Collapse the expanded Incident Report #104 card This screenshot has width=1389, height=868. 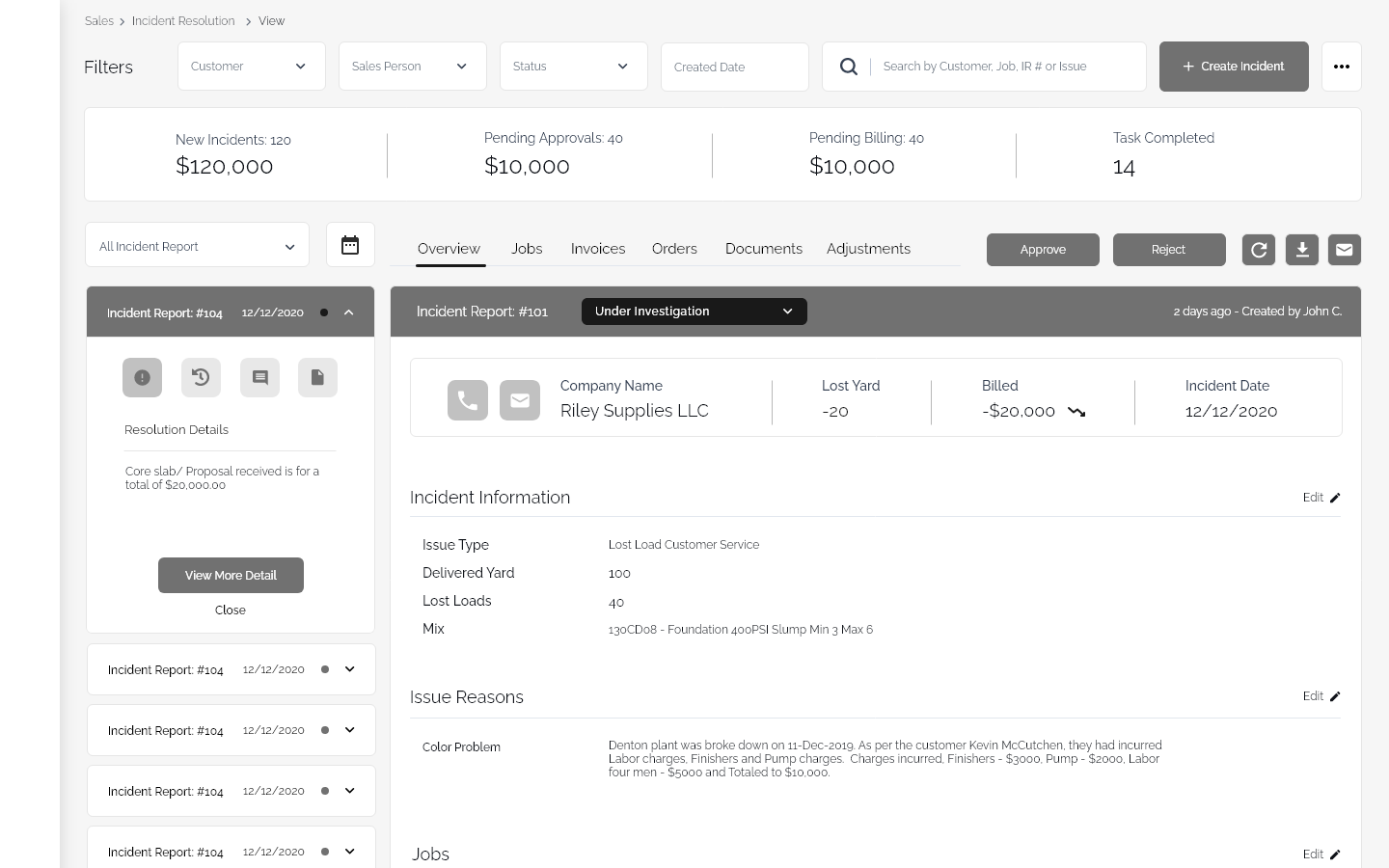pos(349,312)
